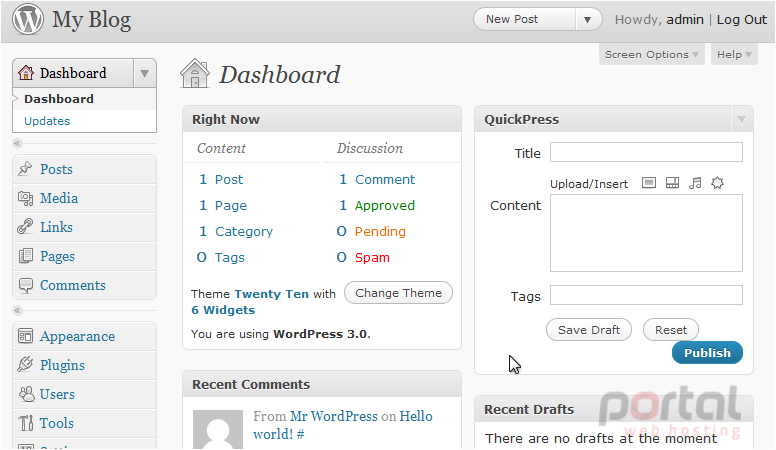Screen dimensions: 776x450
Task: Open the New Post dropdown arrow
Action: point(587,20)
